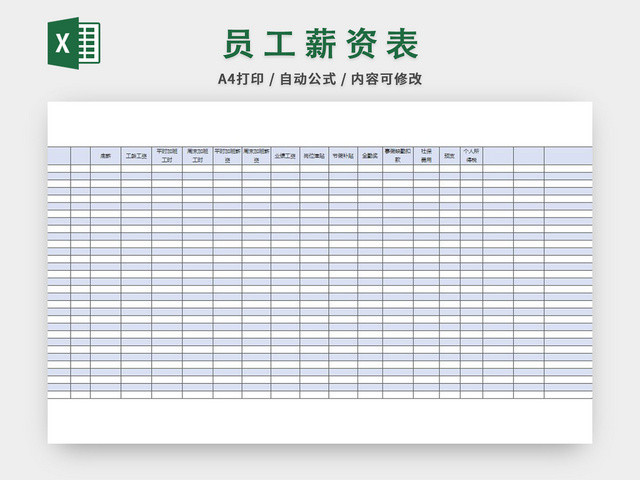
Task: Select the 个人所得税 header cell
Action: 471,156
